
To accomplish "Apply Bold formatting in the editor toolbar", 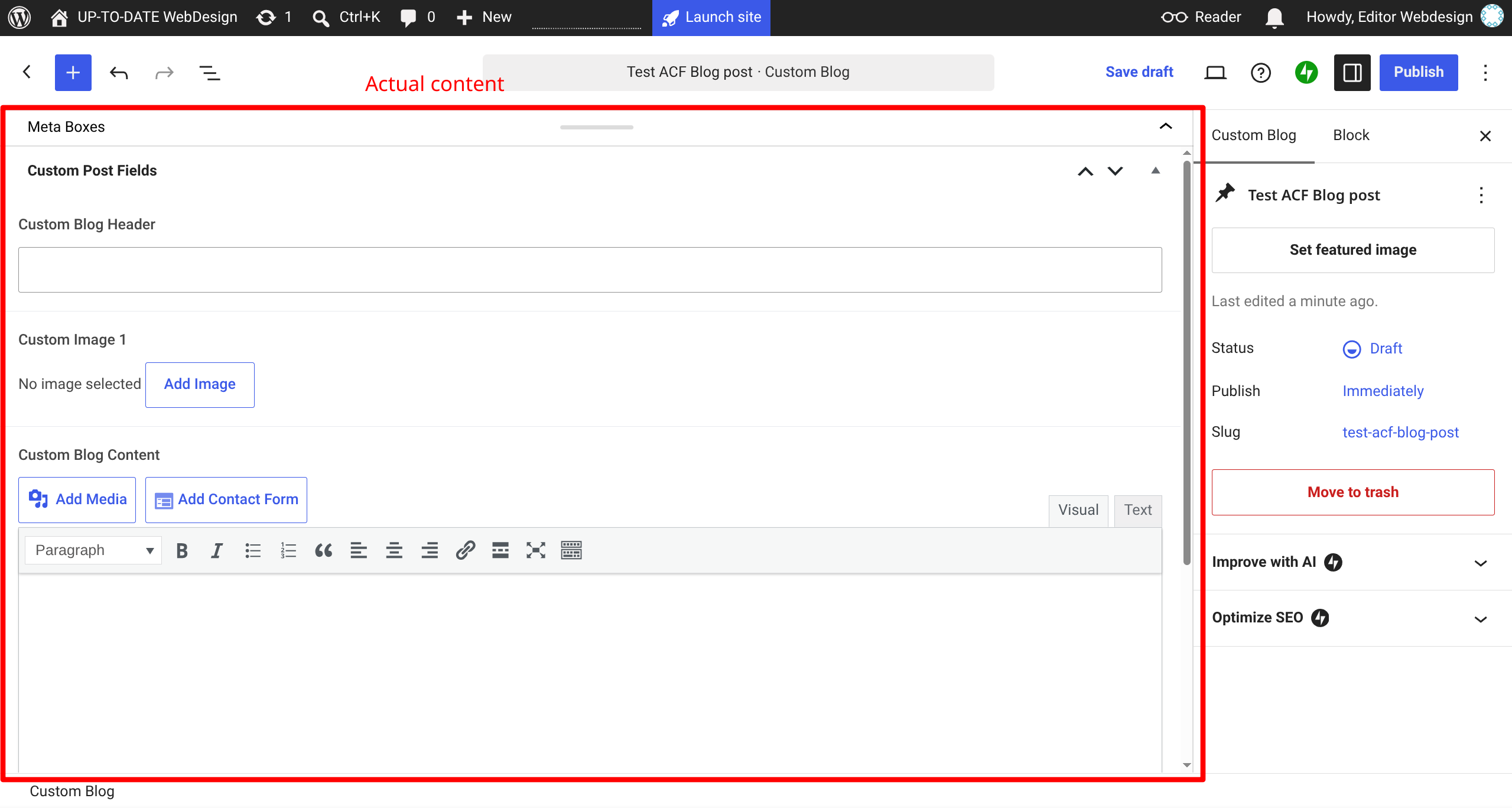I will click(182, 550).
